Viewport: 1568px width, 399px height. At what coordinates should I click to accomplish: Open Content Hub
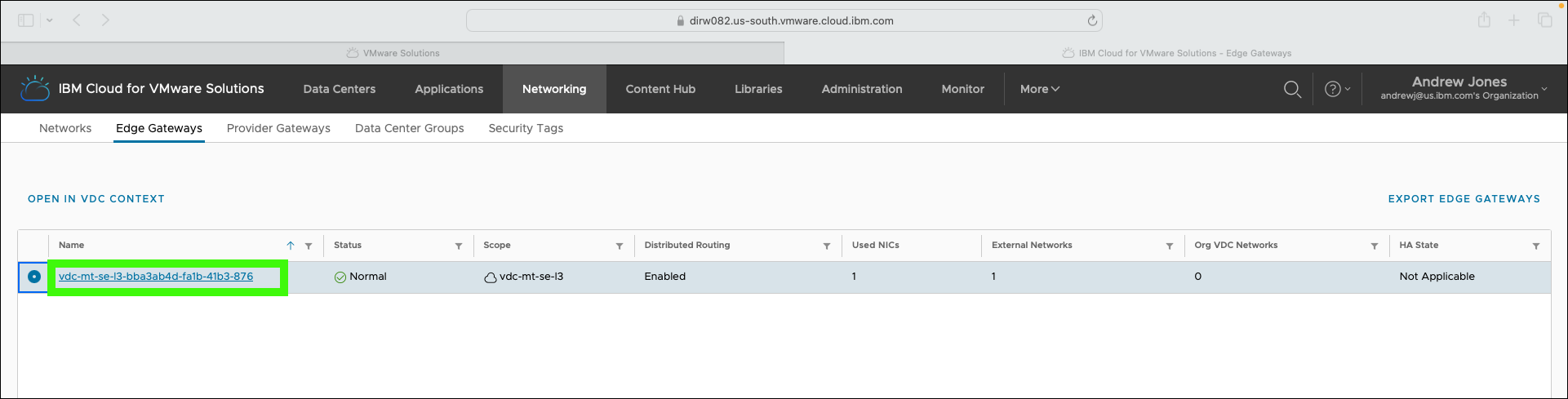660,89
